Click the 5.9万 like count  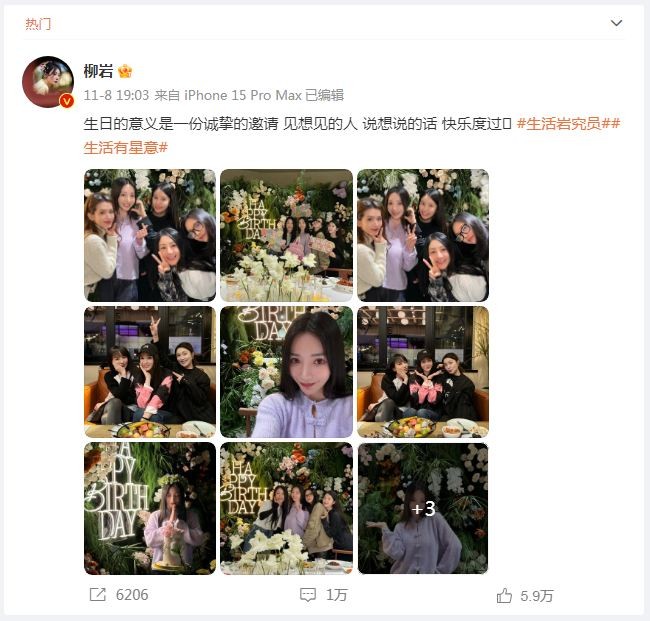coord(537,596)
